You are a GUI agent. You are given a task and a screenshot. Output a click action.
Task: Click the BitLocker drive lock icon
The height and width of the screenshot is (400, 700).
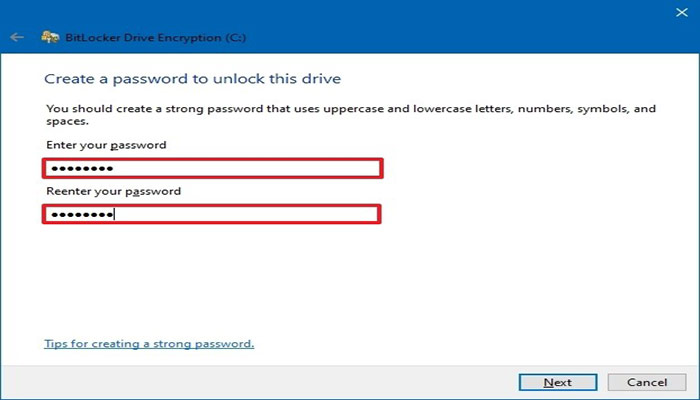pyautogui.click(x=50, y=37)
